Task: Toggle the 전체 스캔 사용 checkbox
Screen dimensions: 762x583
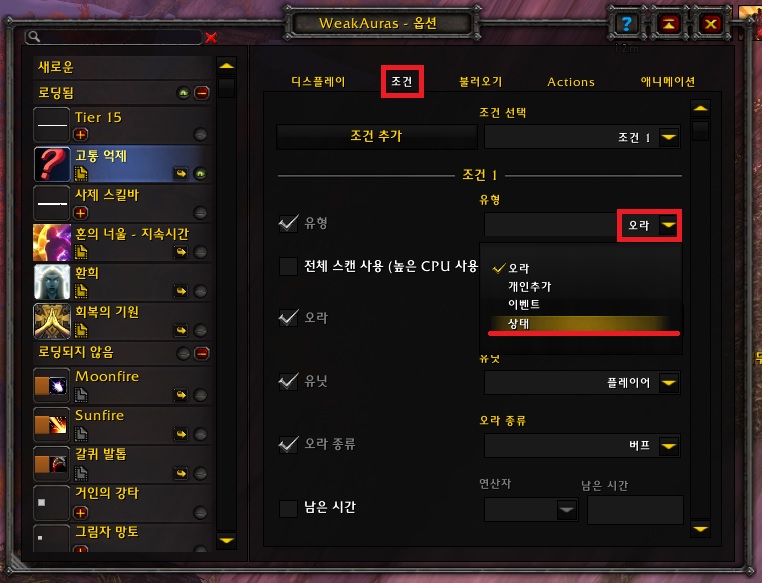Action: [x=288, y=266]
